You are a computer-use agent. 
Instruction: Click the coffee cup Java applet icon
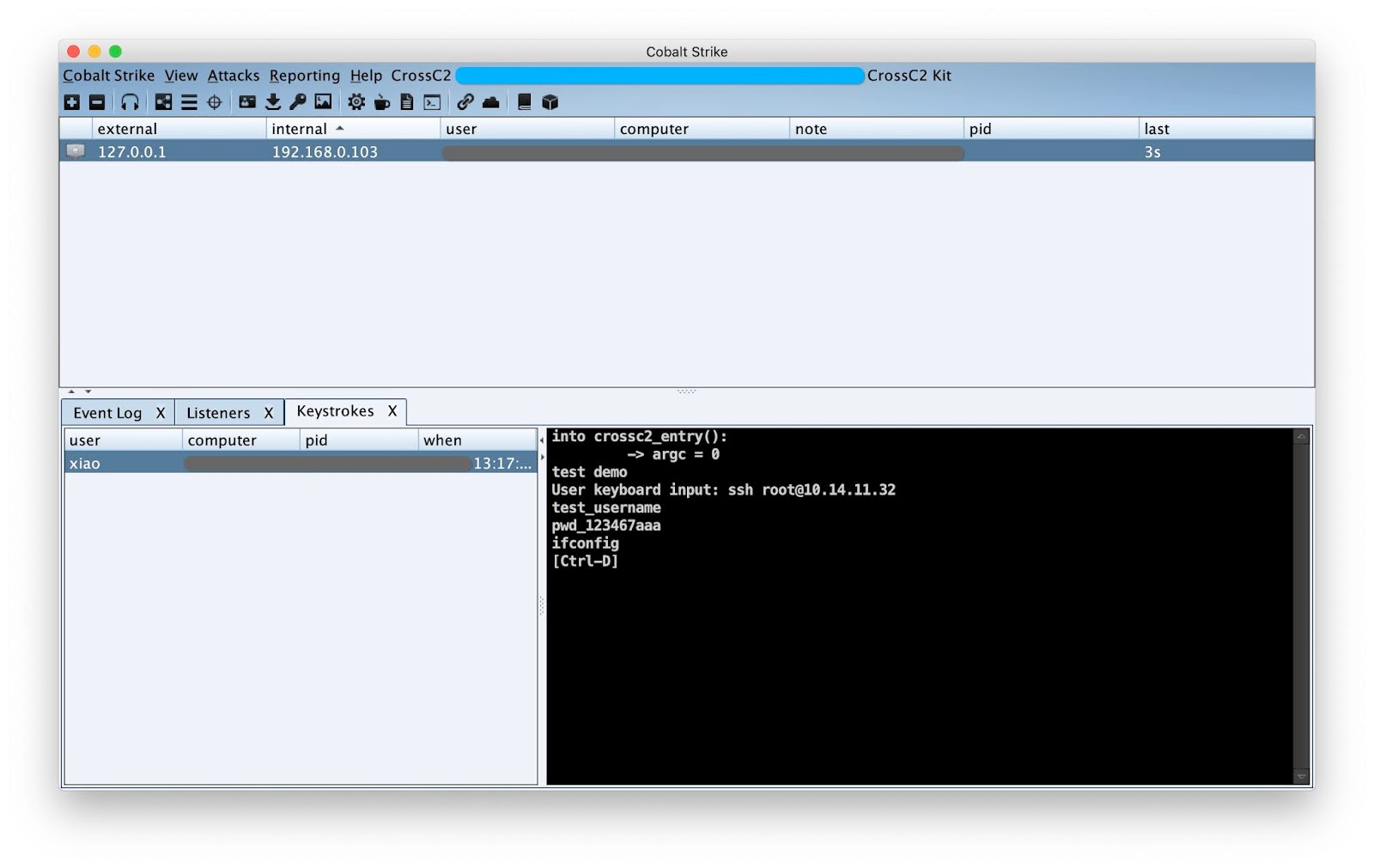(382, 102)
